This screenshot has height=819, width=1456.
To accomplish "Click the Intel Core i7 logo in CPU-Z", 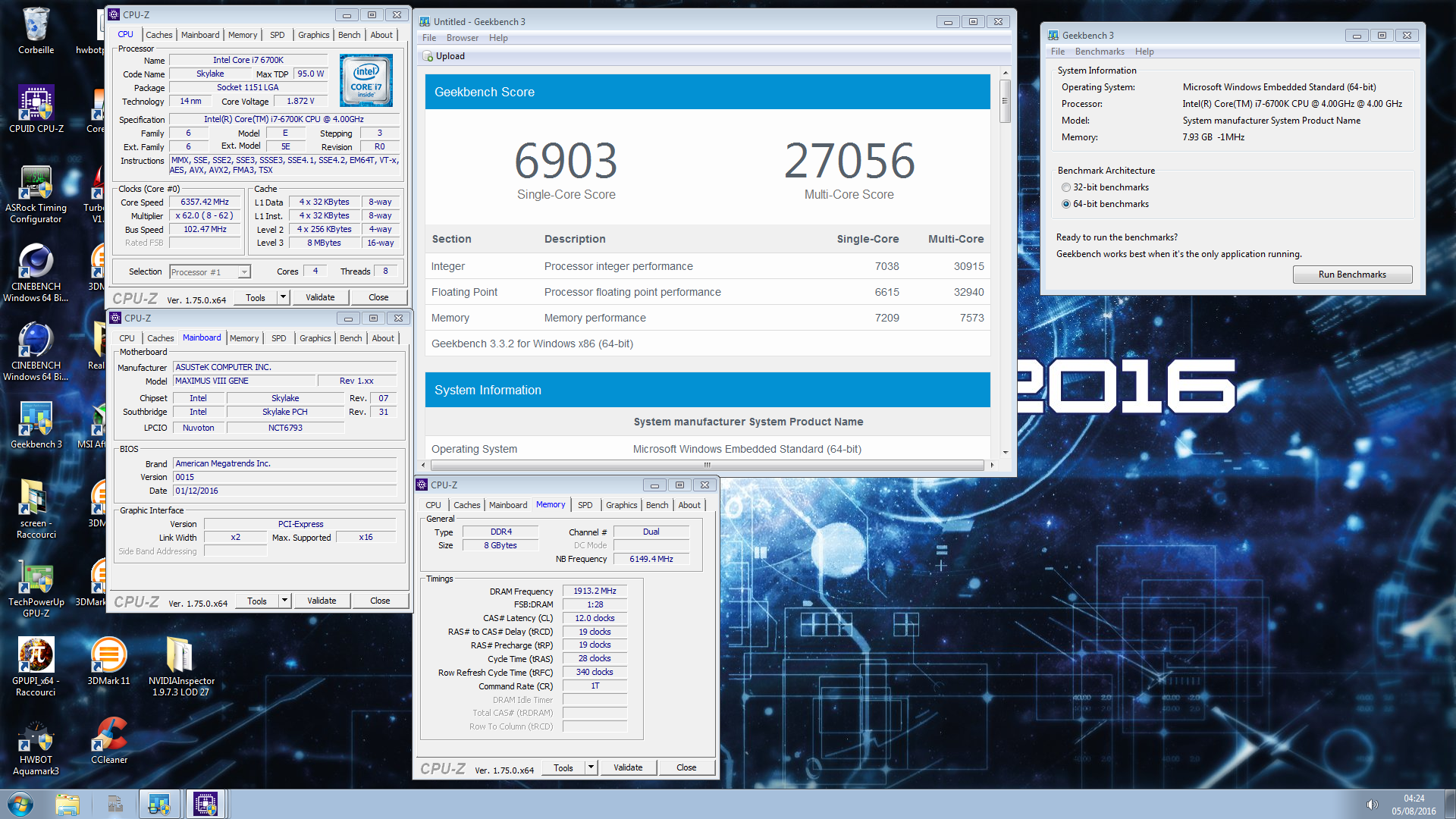I will point(366,80).
